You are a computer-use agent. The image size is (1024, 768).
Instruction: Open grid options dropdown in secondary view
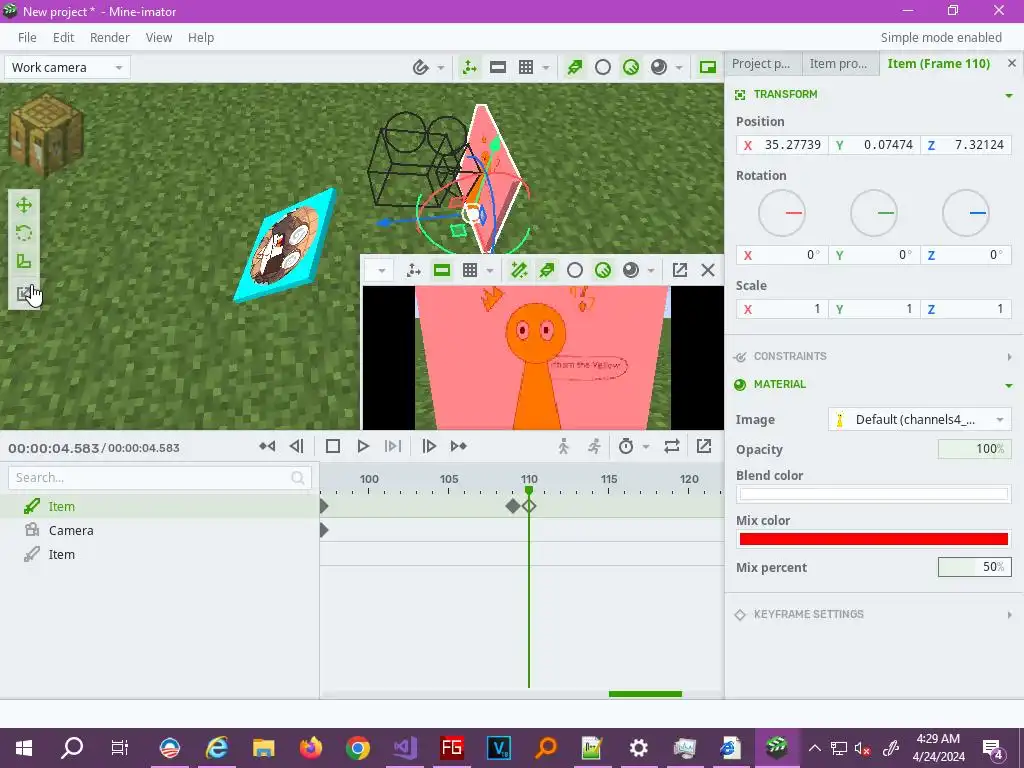[490, 270]
